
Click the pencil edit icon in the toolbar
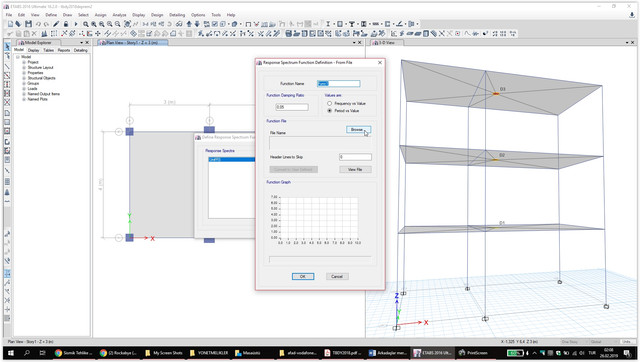click(56, 24)
